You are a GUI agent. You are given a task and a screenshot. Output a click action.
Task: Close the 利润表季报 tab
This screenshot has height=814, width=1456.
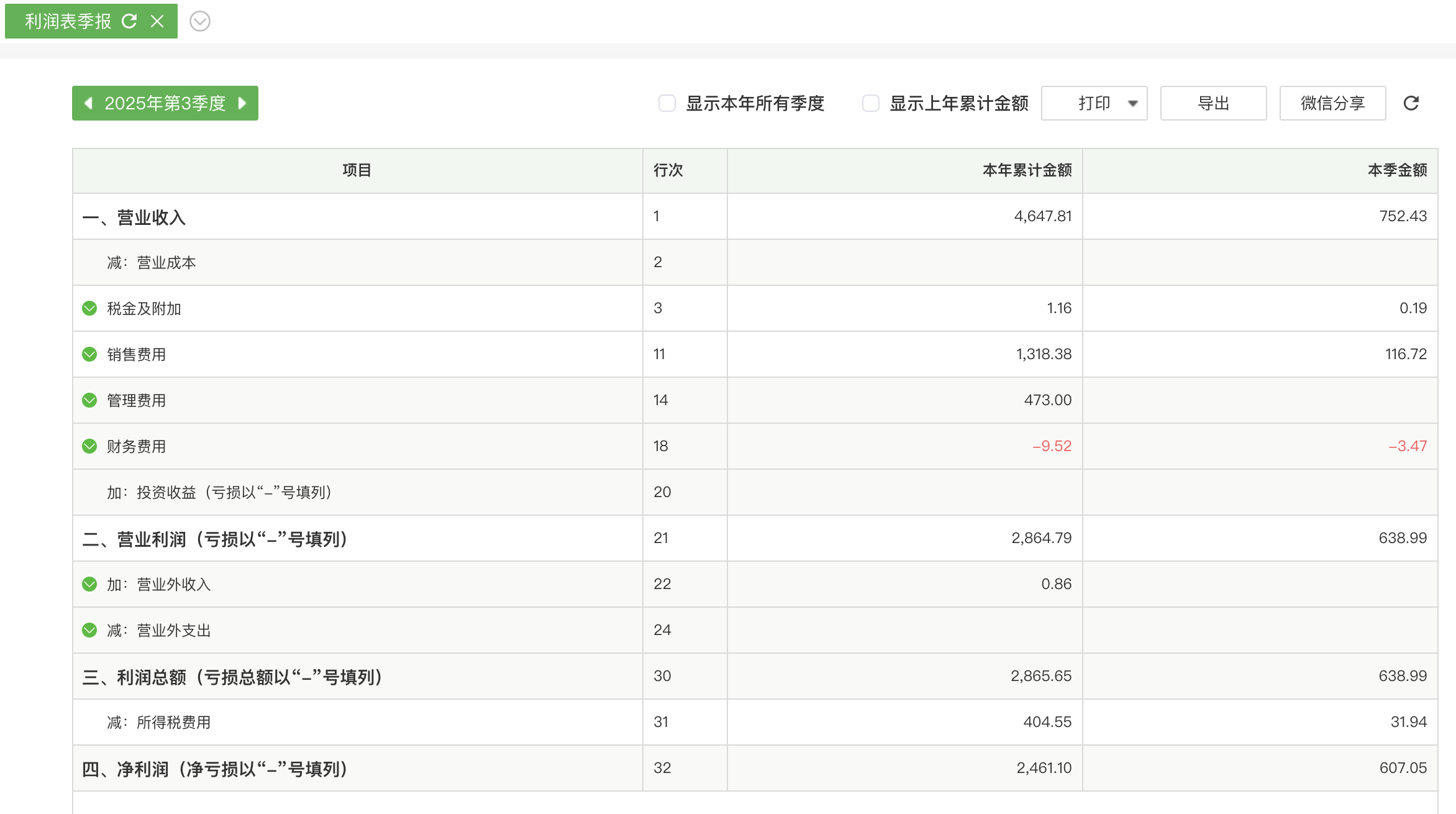(x=157, y=21)
